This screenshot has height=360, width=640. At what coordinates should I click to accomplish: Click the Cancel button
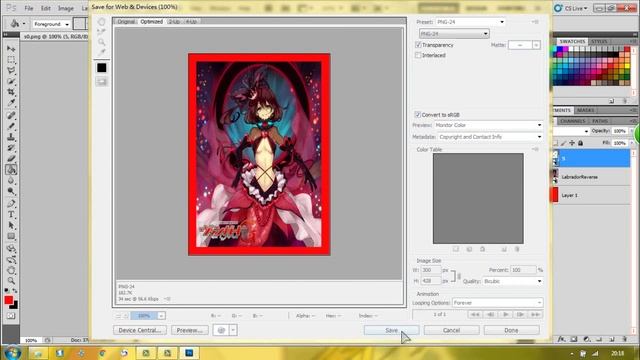[x=451, y=330]
